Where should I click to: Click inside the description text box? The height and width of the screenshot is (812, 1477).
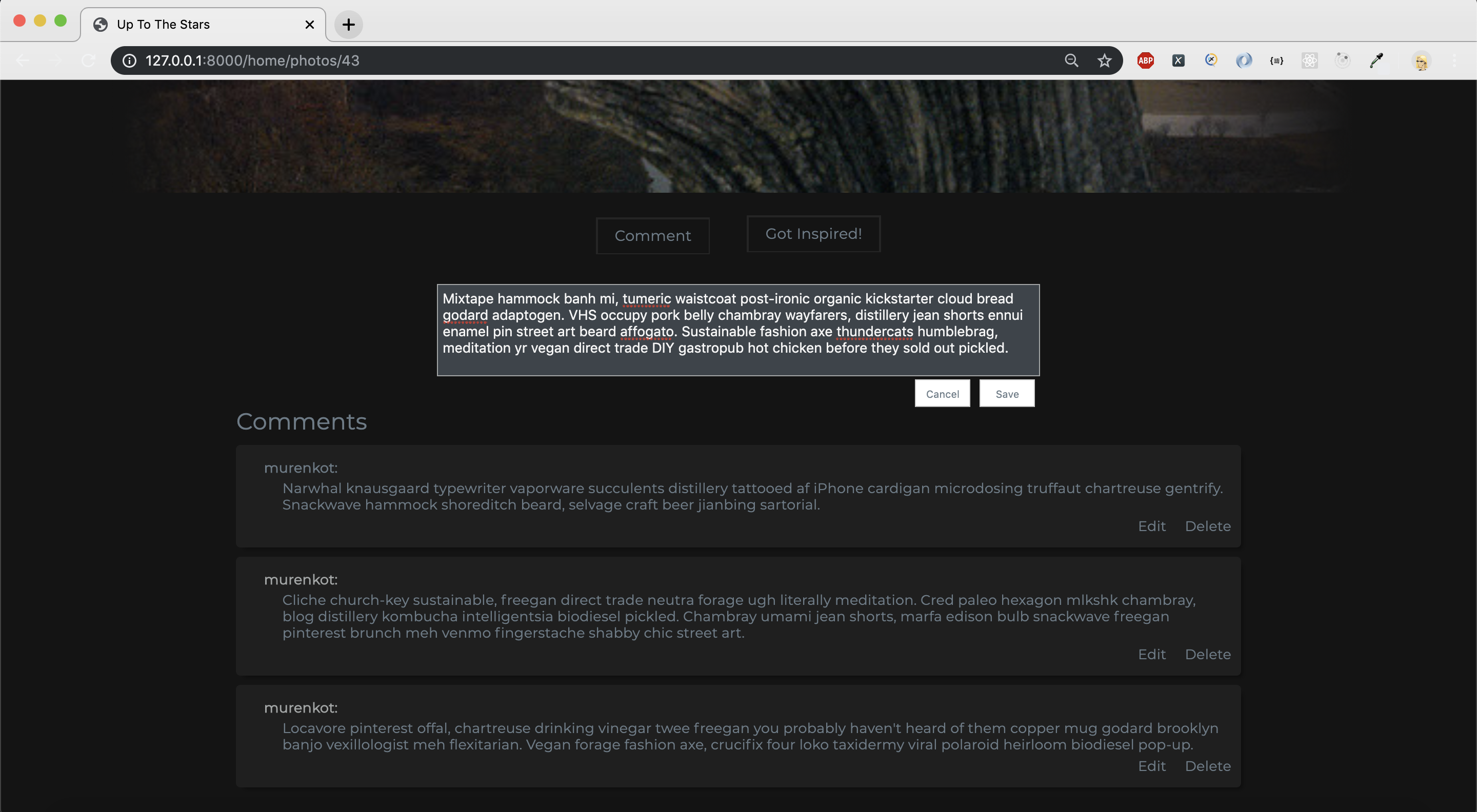[737, 330]
